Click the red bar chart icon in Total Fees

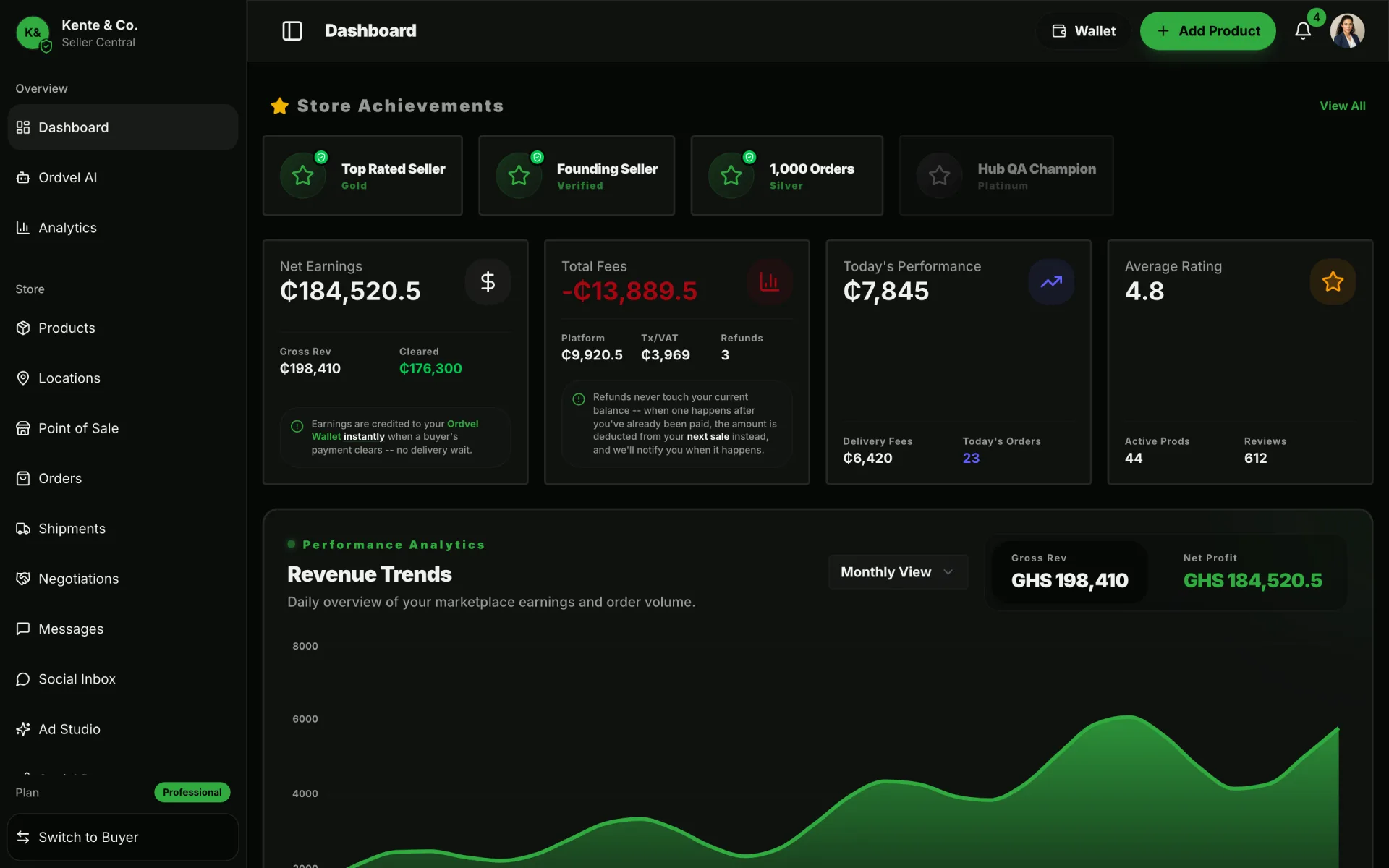point(769,281)
